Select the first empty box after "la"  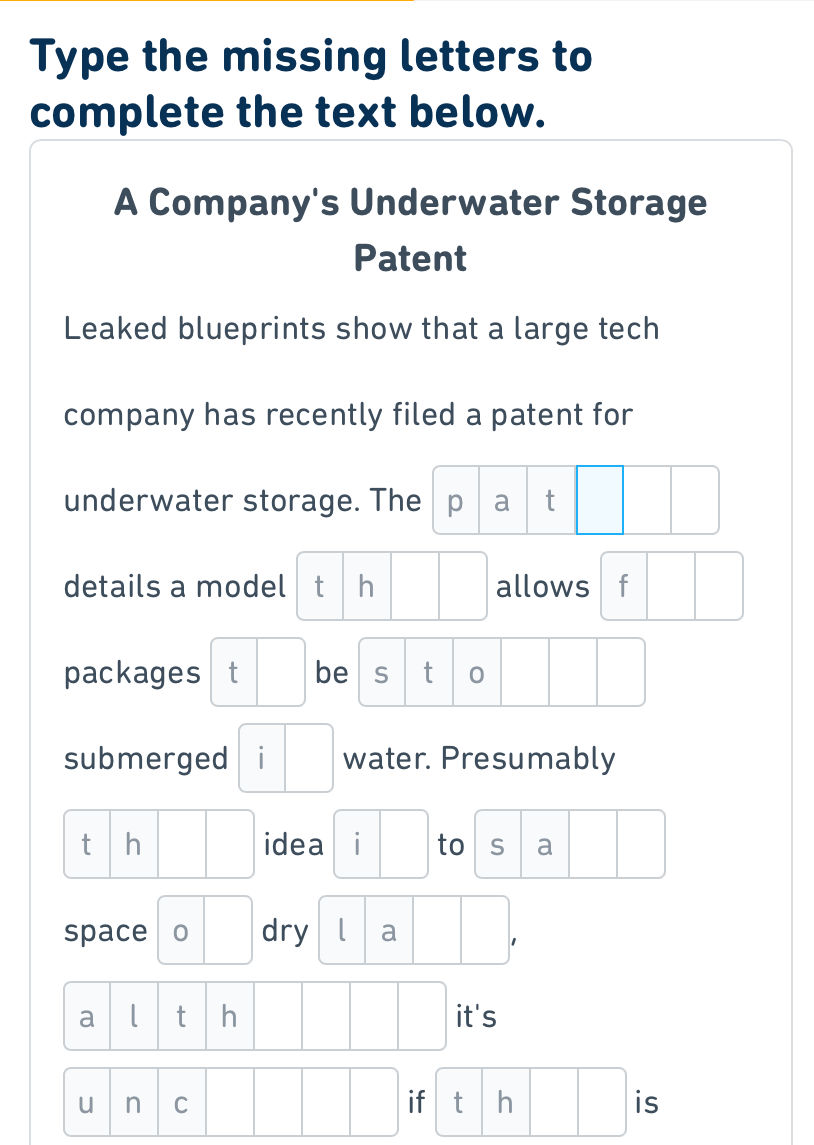tap(437, 930)
